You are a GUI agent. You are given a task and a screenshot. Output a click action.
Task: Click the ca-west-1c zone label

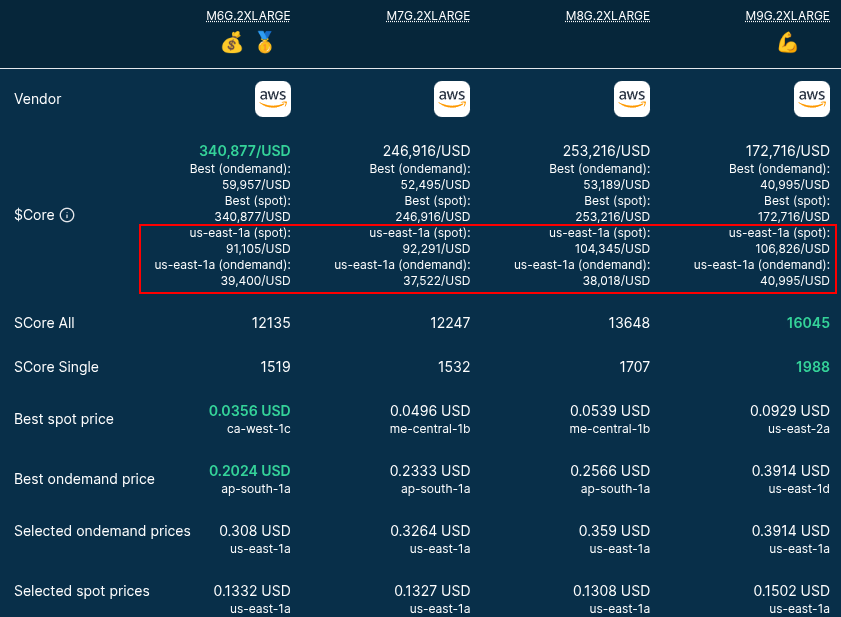259,429
